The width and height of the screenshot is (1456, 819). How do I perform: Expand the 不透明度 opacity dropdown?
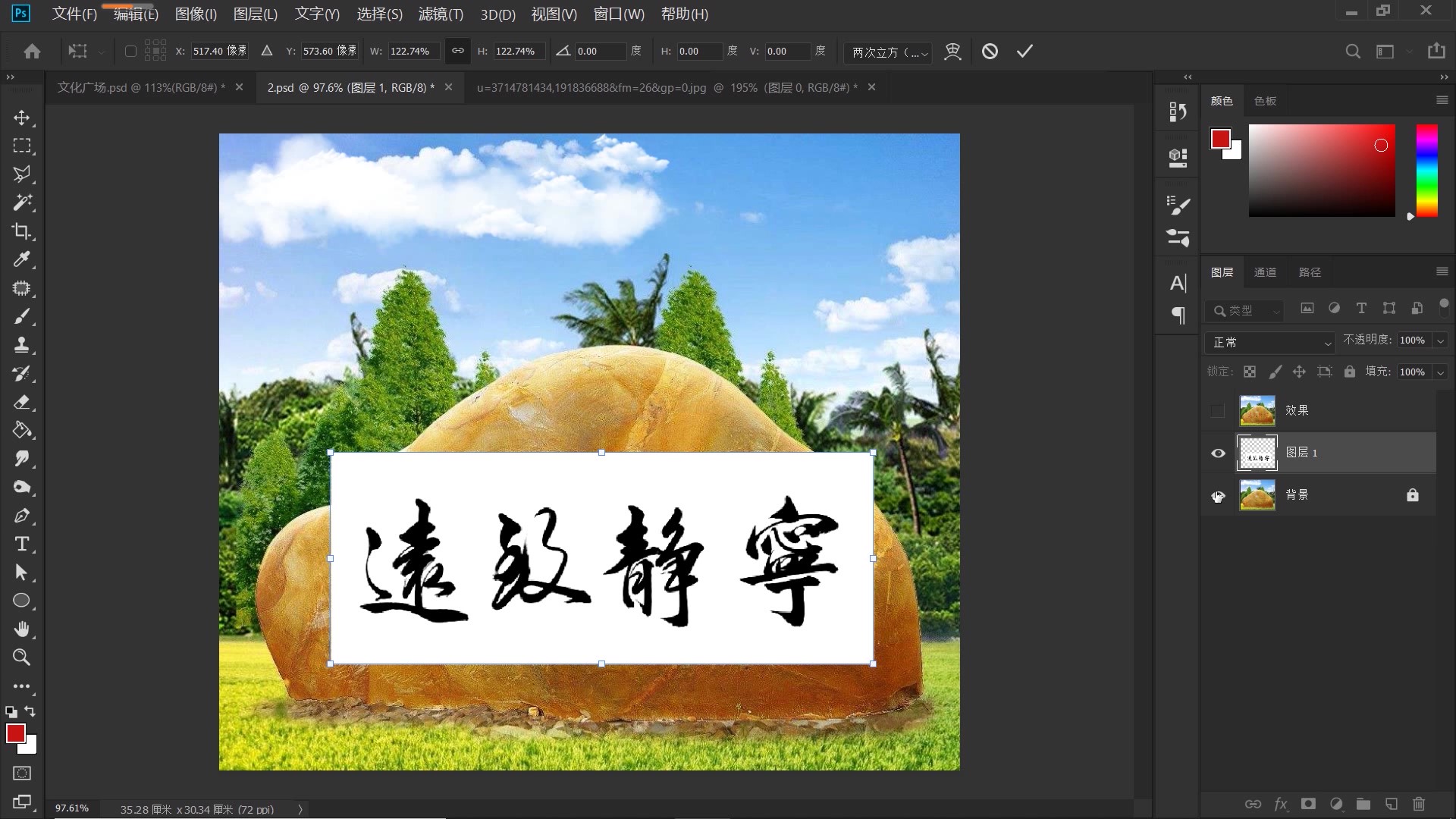(x=1439, y=340)
